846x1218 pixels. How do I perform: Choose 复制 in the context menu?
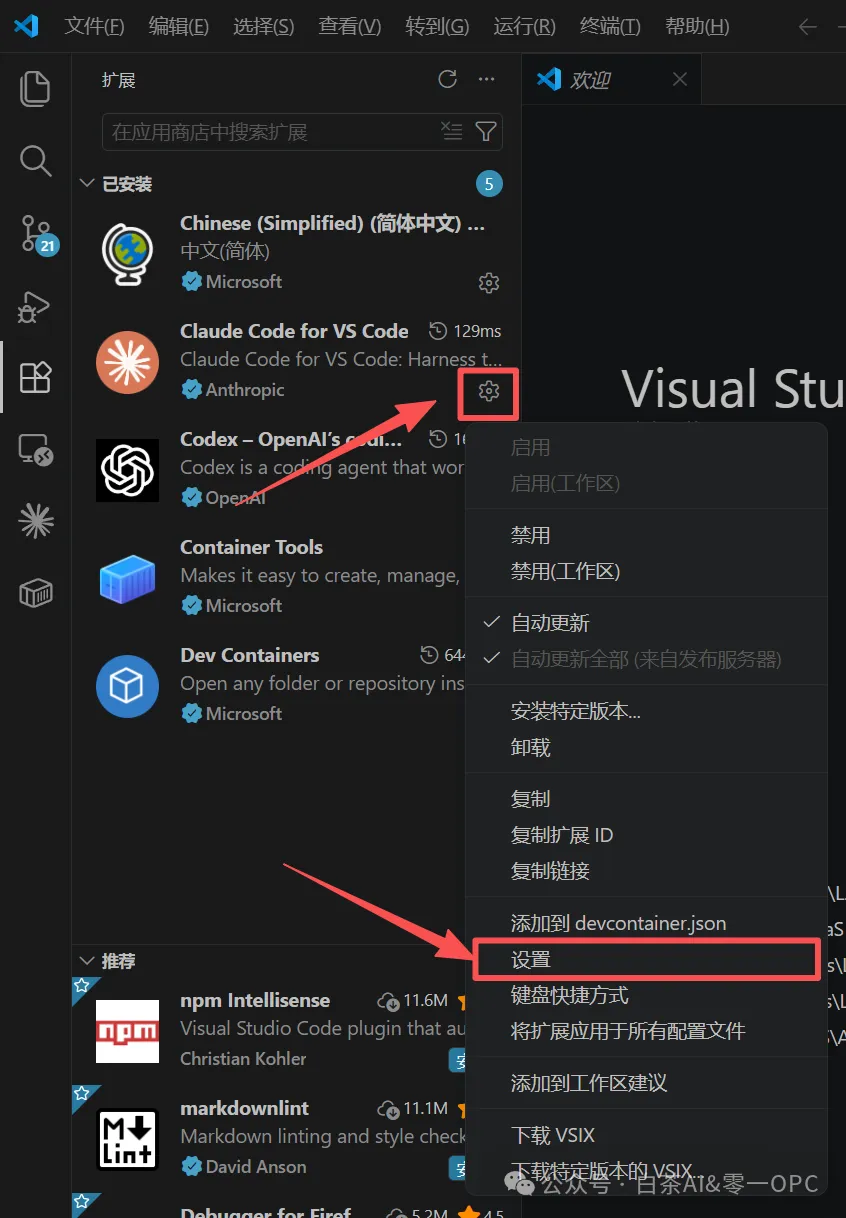pyautogui.click(x=531, y=799)
